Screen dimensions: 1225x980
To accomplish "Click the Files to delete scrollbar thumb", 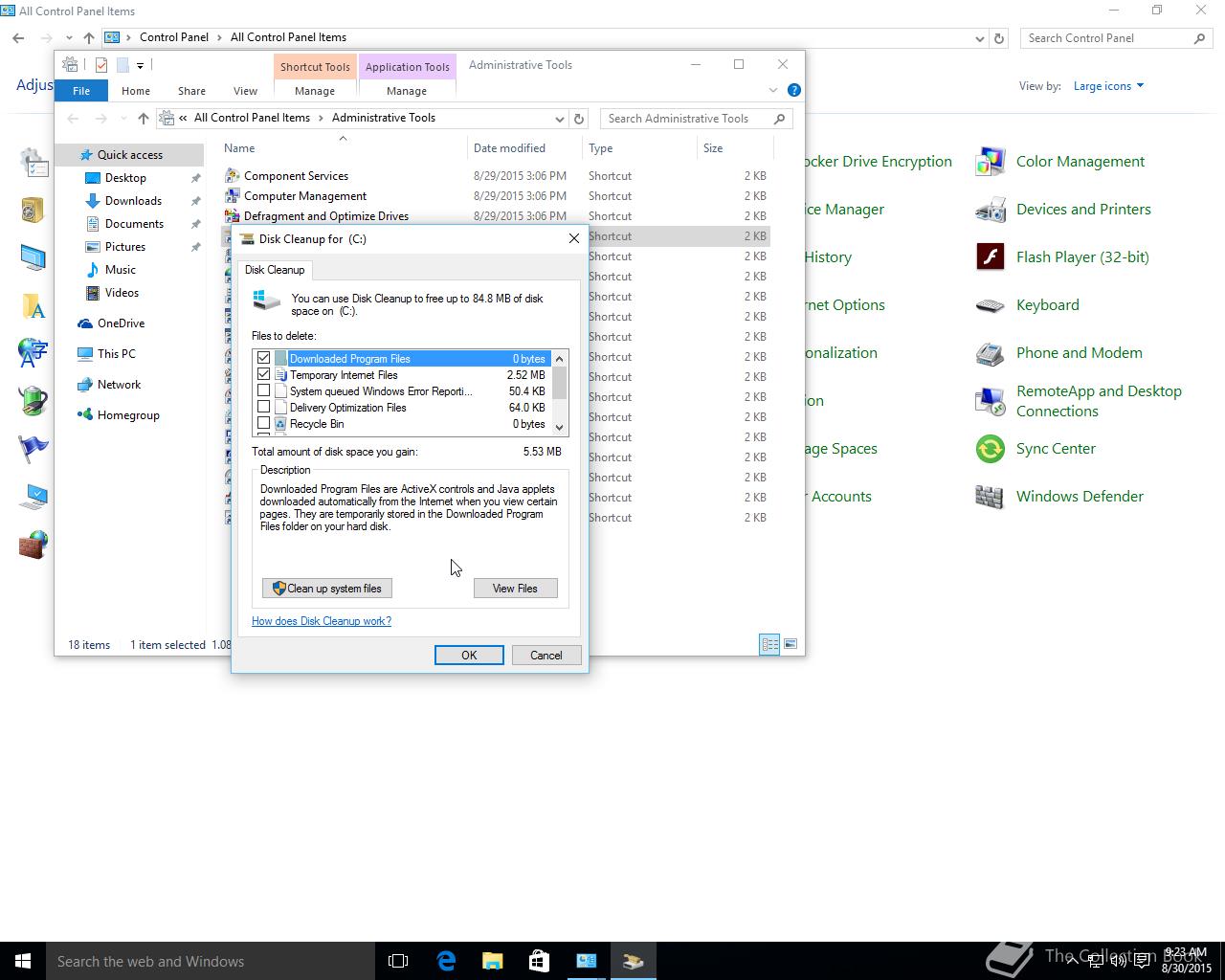I will 560,383.
